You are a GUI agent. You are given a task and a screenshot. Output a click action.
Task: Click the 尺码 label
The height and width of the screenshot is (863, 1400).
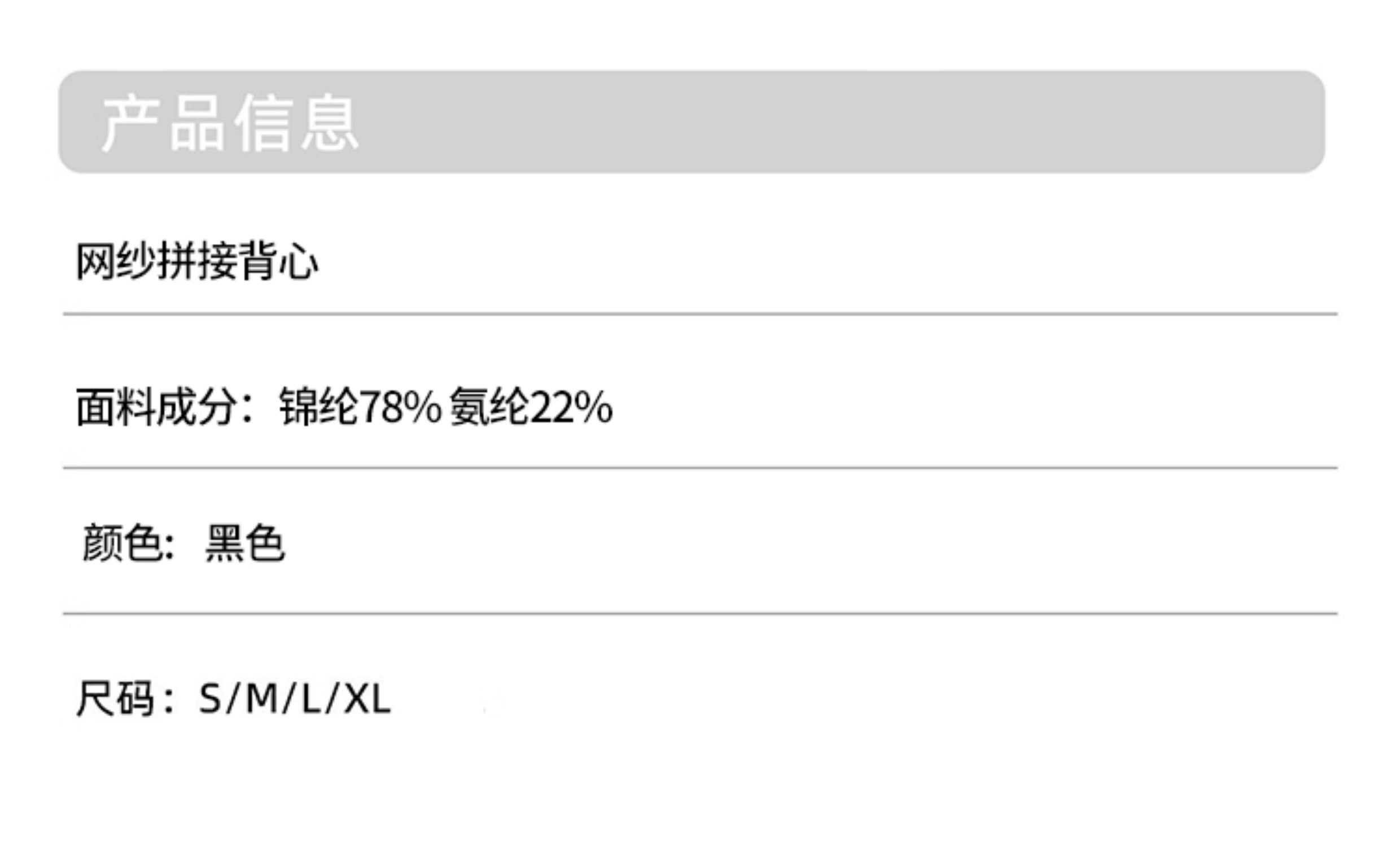click(115, 698)
